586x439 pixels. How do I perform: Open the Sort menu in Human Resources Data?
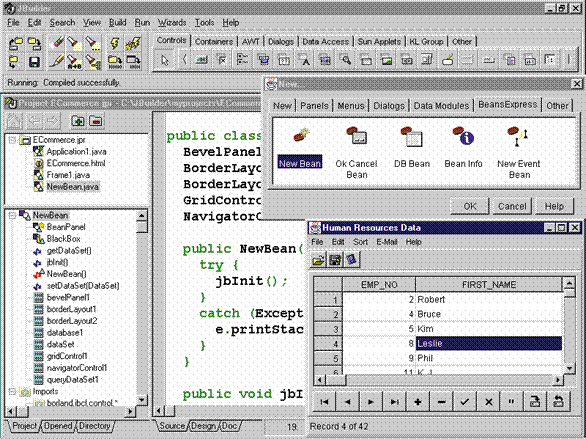click(x=361, y=242)
